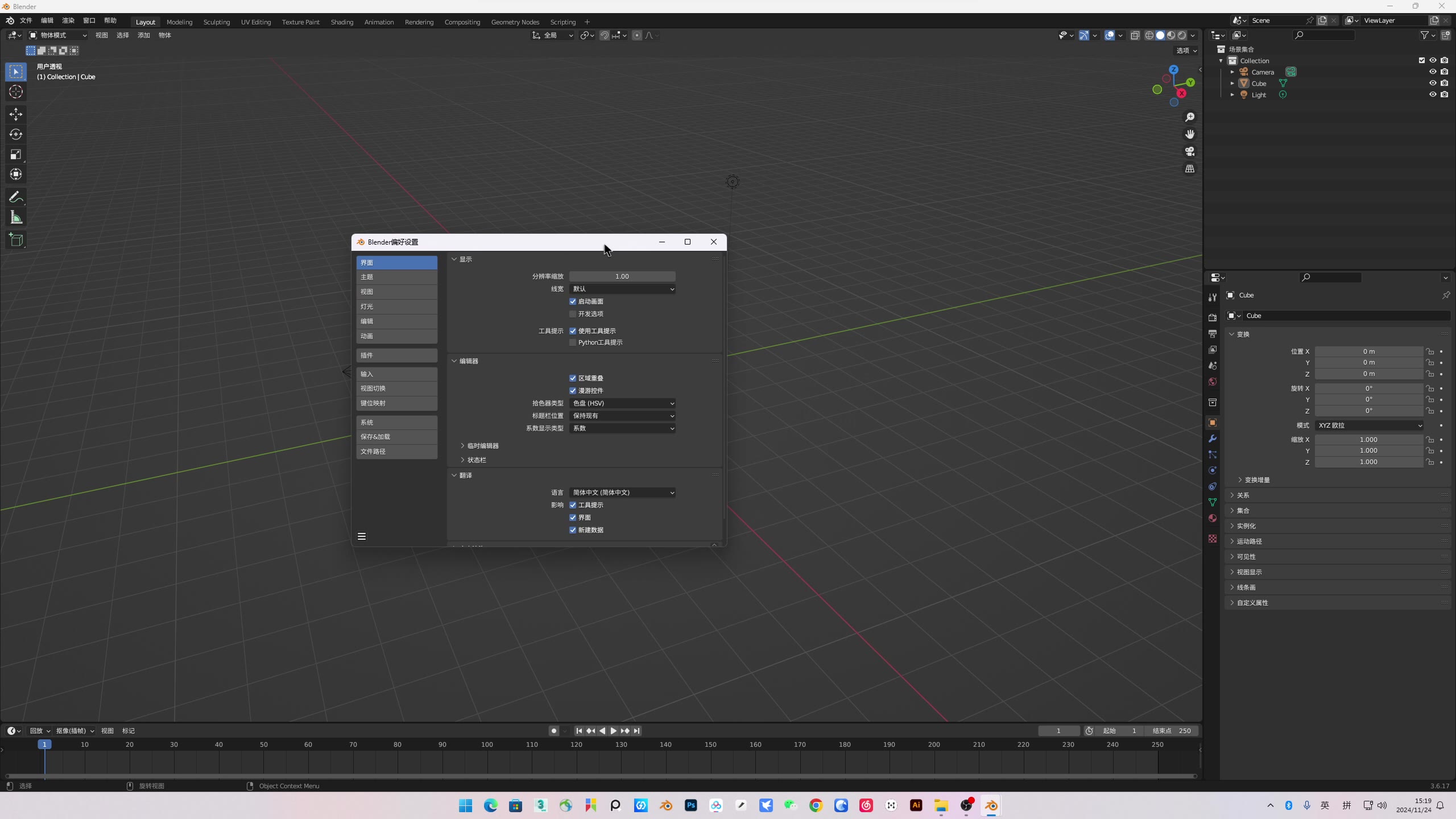Toggle the 漫游控件 checkbox

click(573, 391)
